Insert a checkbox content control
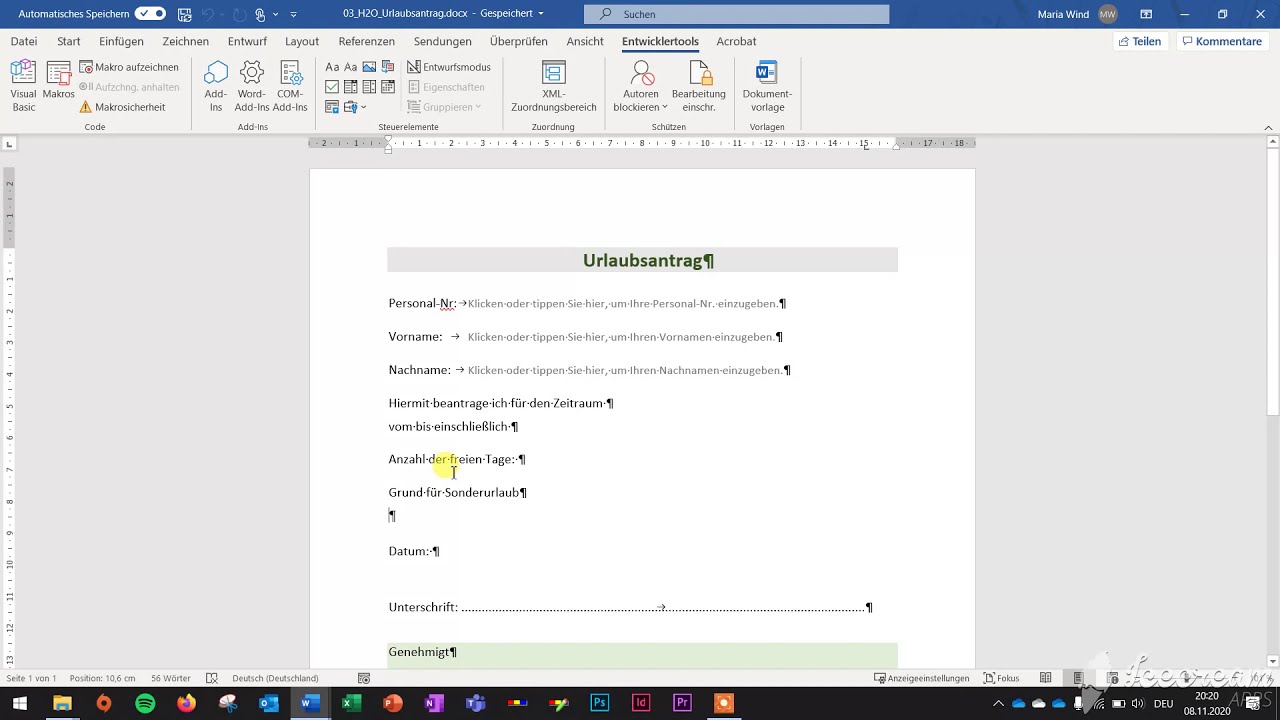 point(332,87)
